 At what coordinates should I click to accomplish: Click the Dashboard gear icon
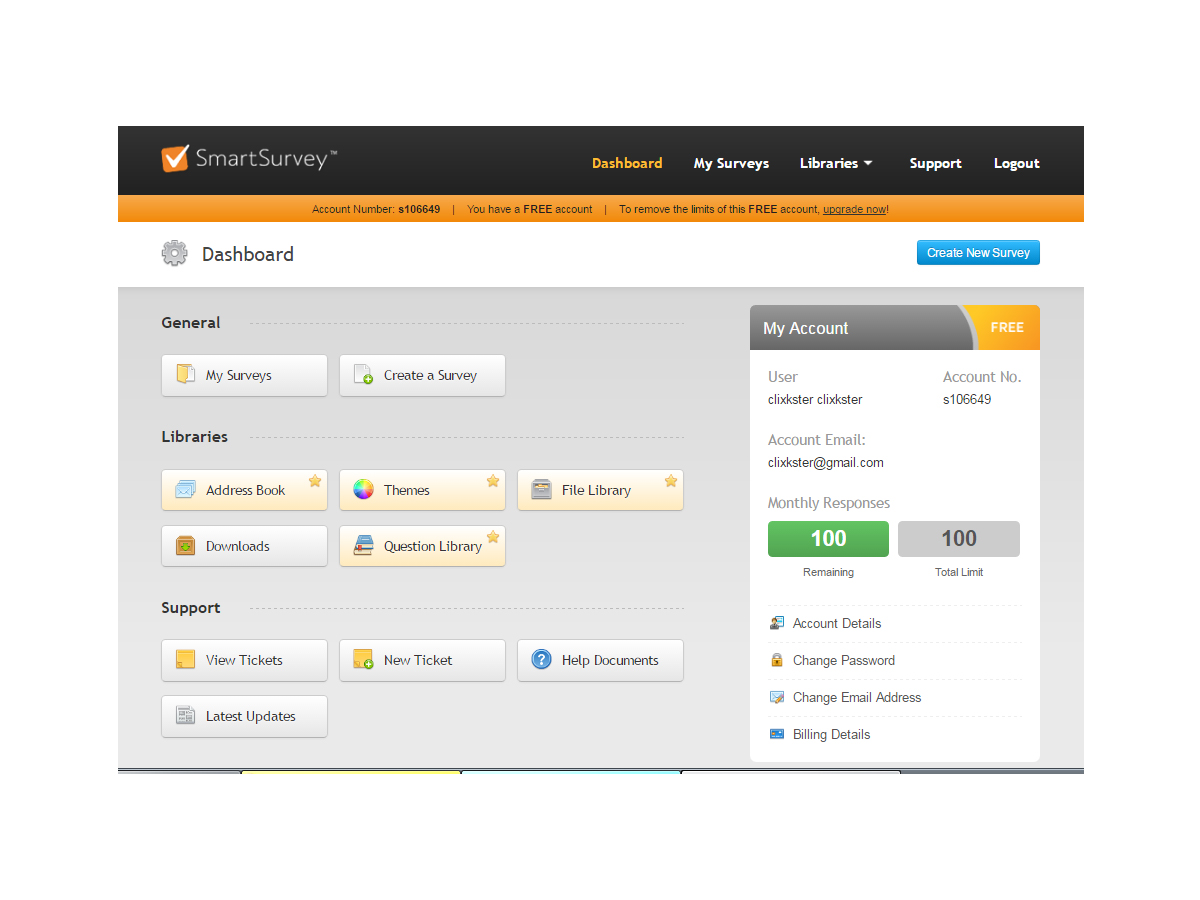click(175, 254)
